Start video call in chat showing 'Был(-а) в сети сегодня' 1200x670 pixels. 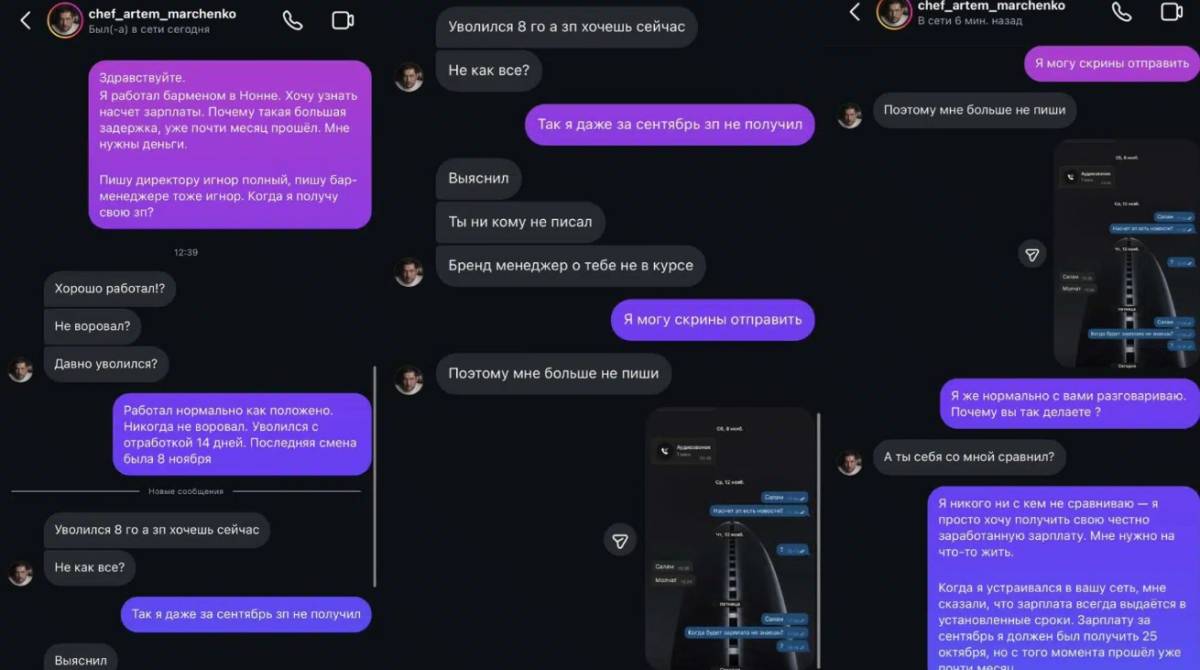point(343,20)
